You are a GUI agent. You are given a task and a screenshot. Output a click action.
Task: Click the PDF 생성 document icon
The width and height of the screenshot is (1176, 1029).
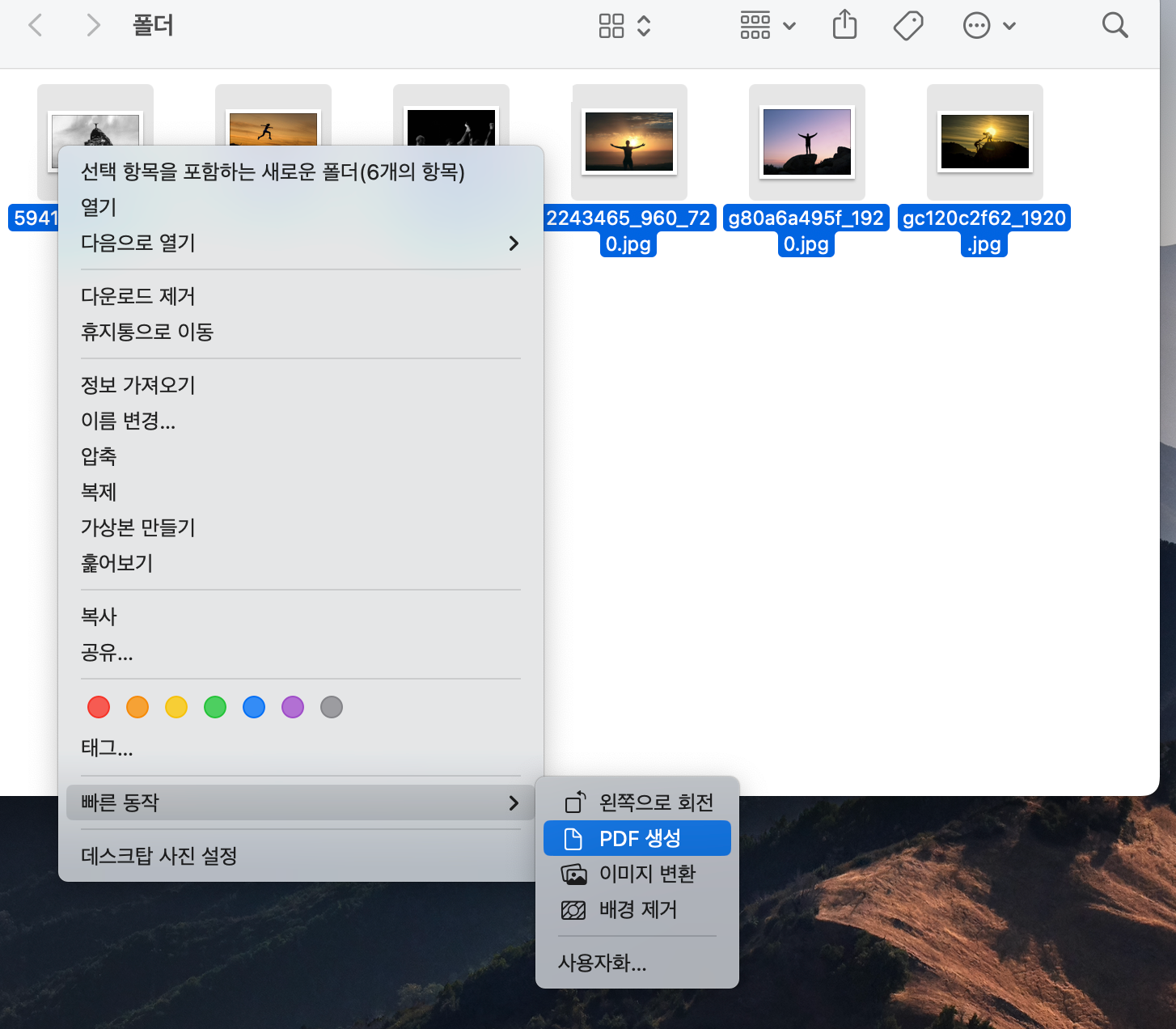(x=574, y=838)
